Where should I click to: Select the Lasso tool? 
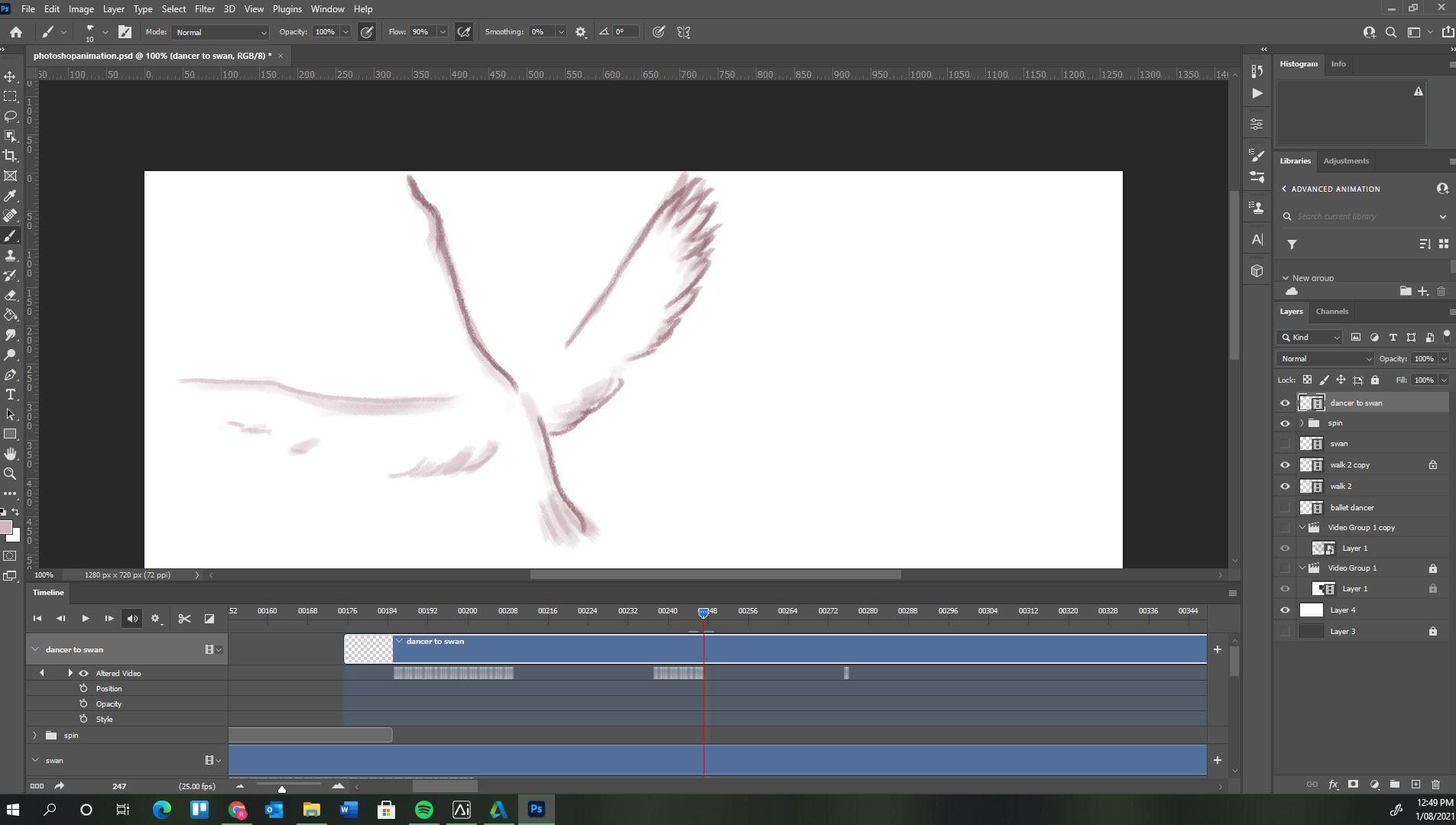click(x=11, y=116)
